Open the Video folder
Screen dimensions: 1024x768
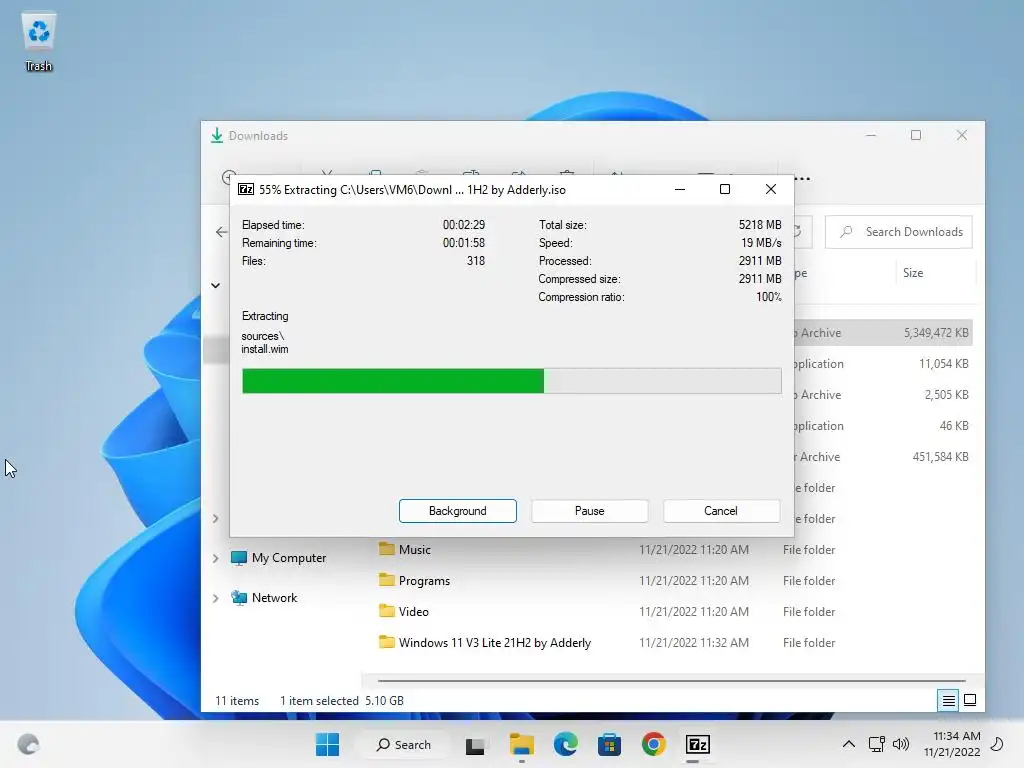click(413, 612)
